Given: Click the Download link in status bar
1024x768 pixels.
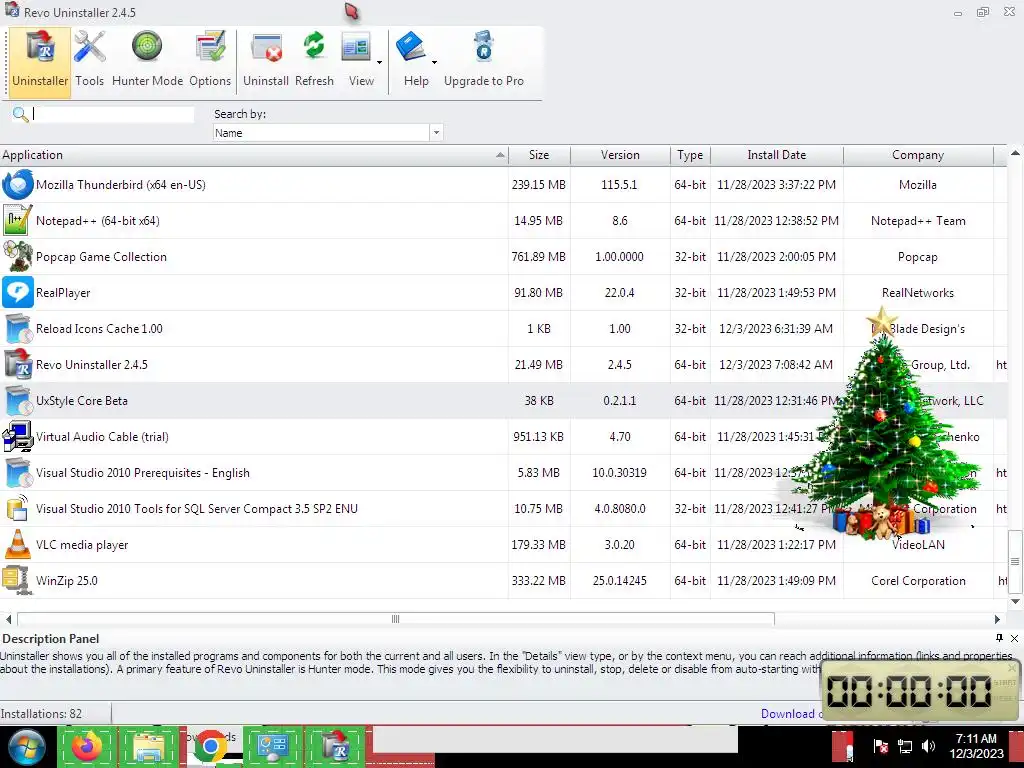Looking at the screenshot, I should tap(791, 714).
